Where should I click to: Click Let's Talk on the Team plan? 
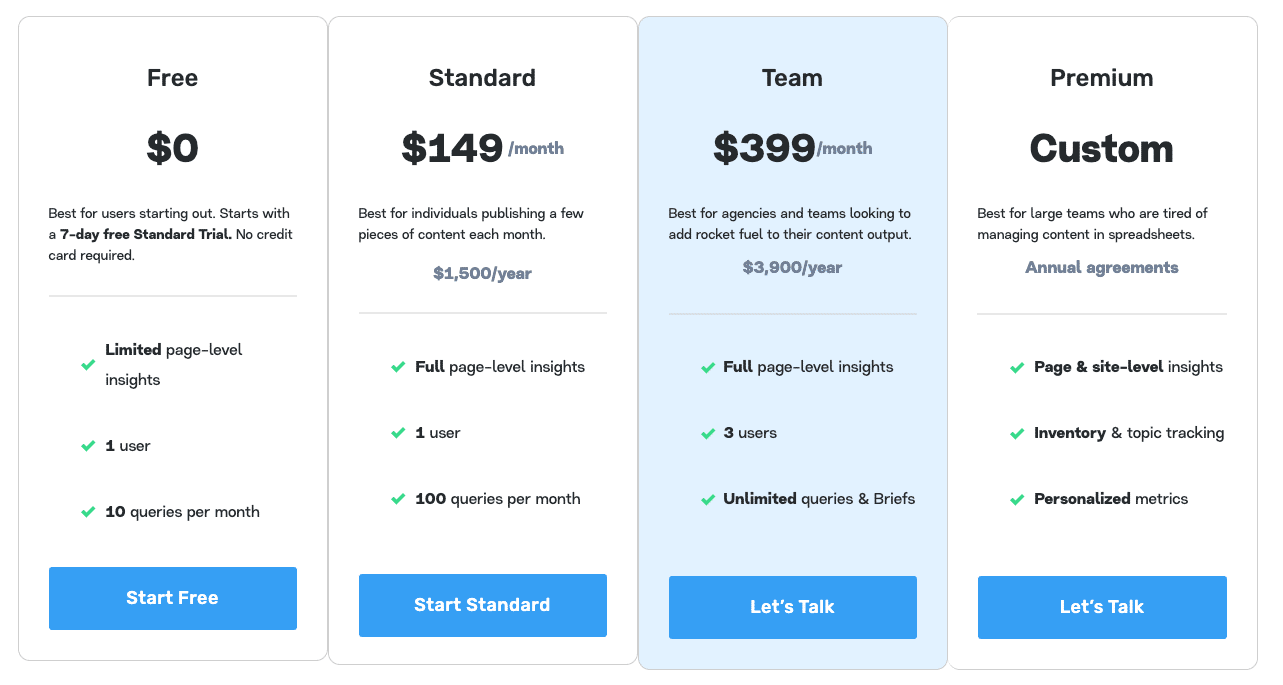pyautogui.click(x=792, y=607)
